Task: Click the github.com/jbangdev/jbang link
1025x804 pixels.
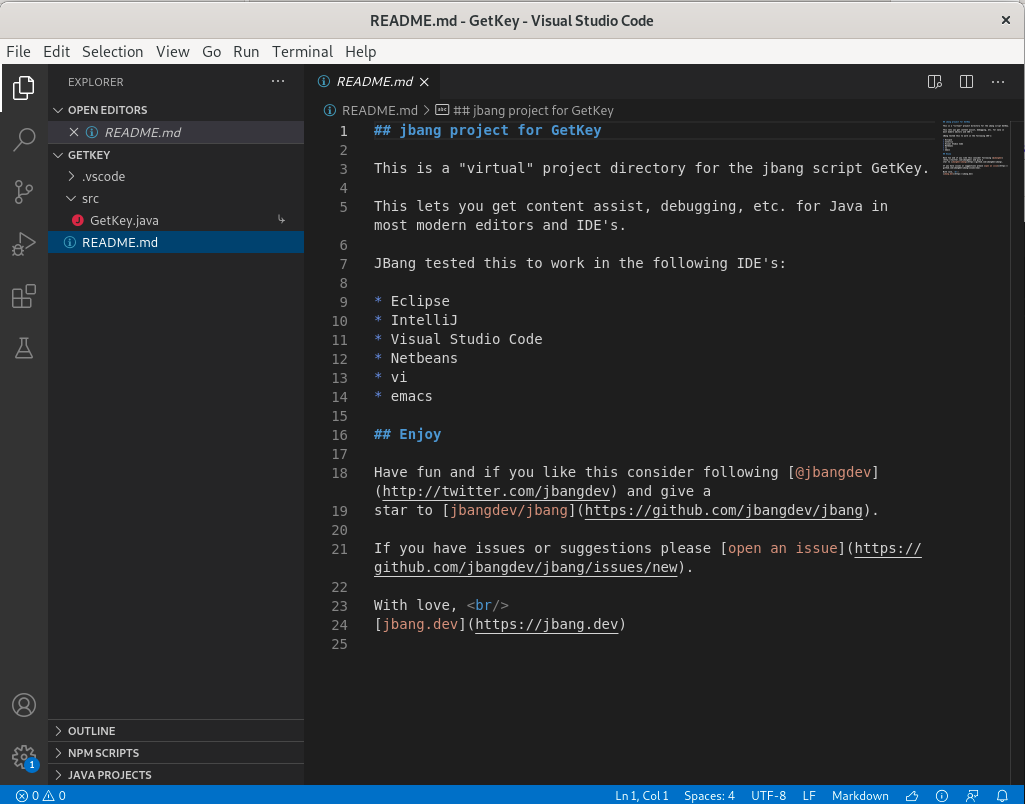Action: (x=724, y=510)
